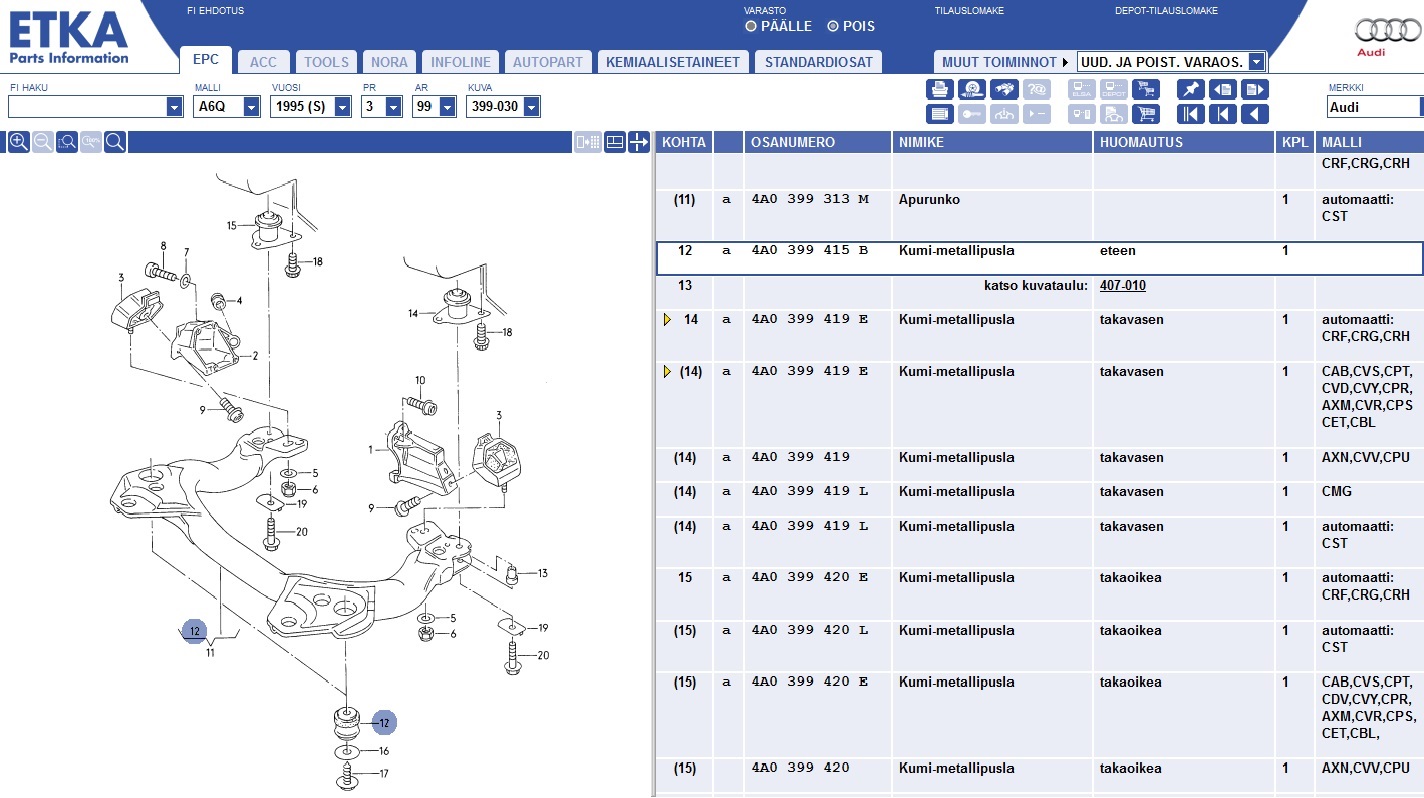Screen dimensions: 1424x798
Task: Toggle the split panel layout icon
Action: click(x=615, y=142)
